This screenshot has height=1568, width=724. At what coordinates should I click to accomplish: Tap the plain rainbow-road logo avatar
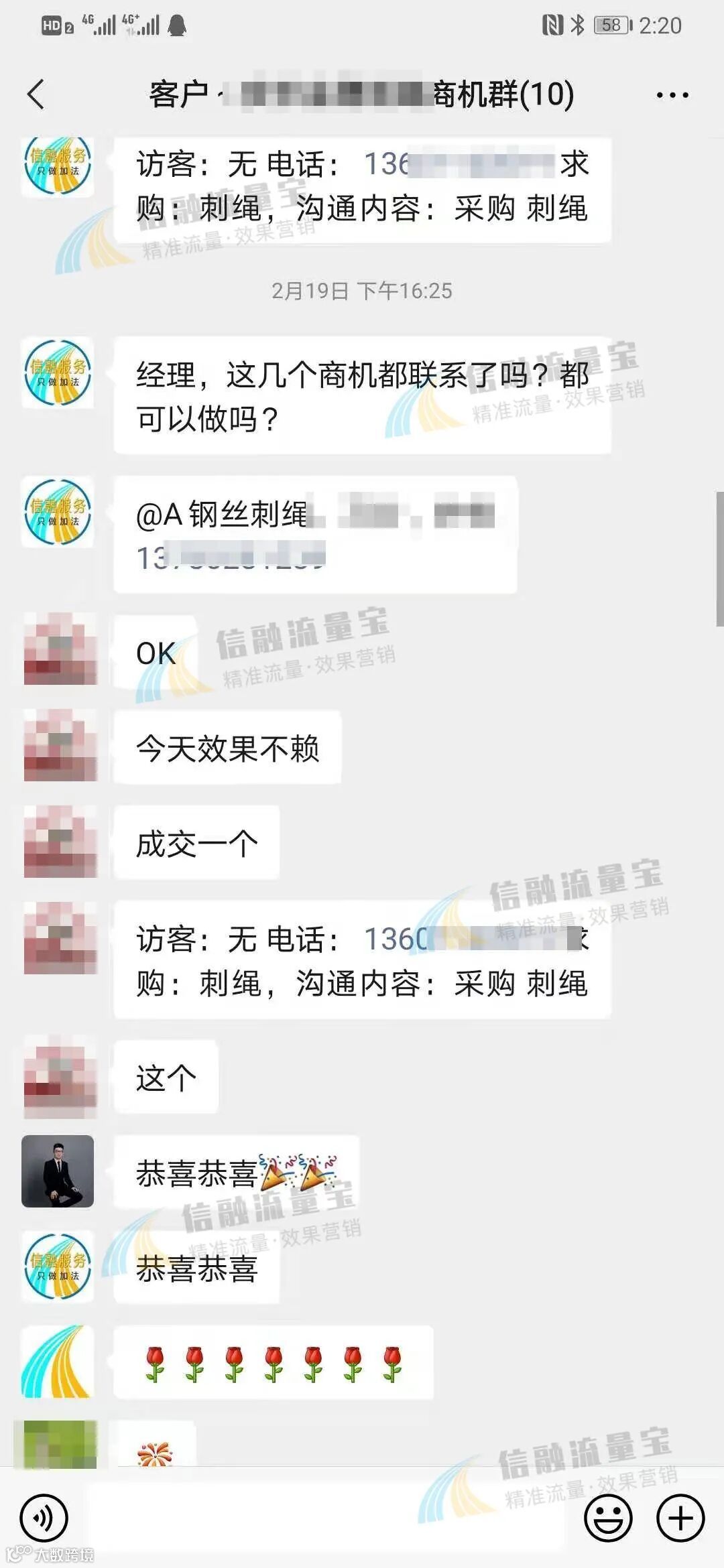[x=58, y=1362]
